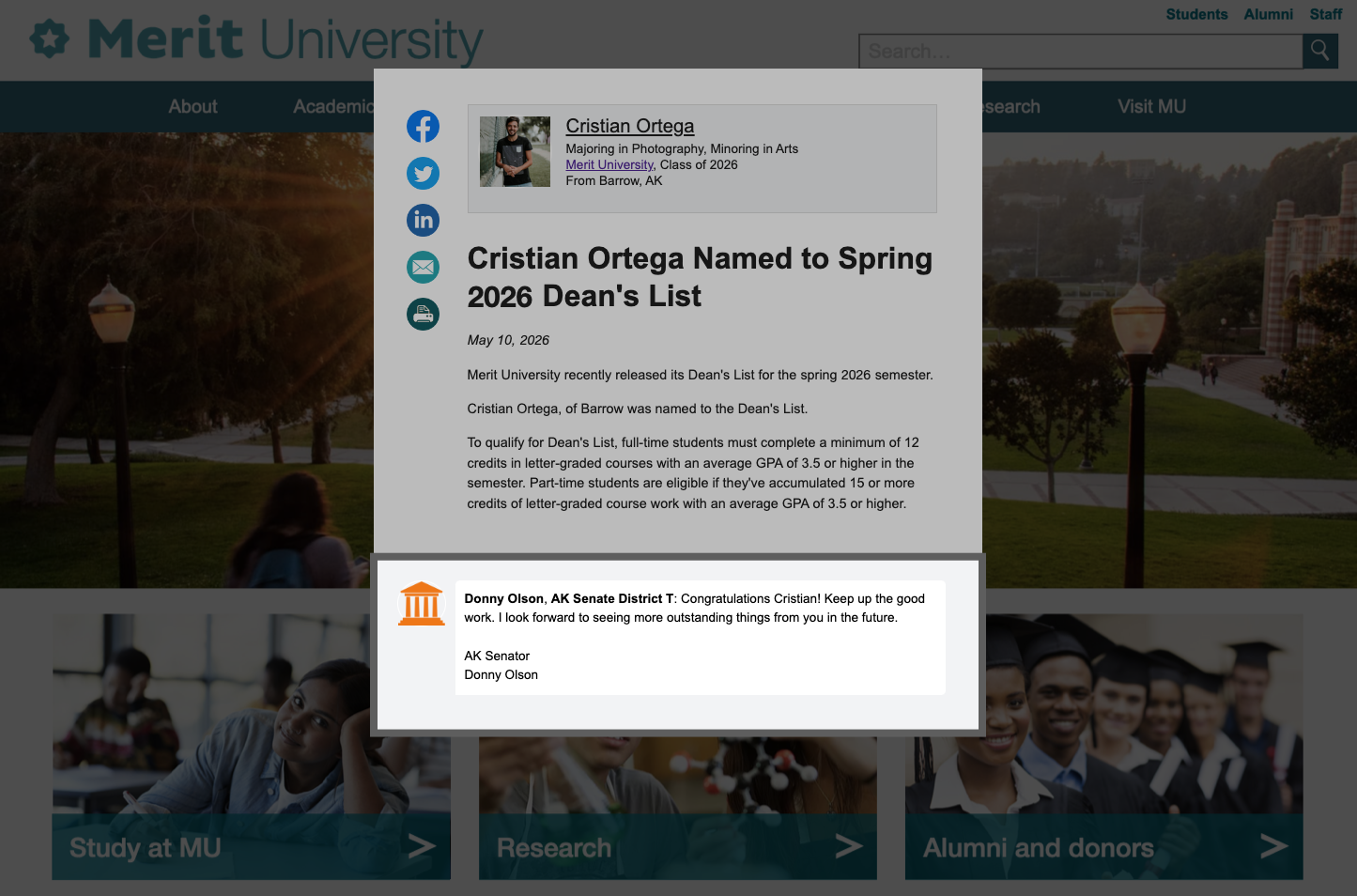Viewport: 1357px width, 896px height.
Task: Select the Visit MU navigation item
Action: (x=1151, y=106)
